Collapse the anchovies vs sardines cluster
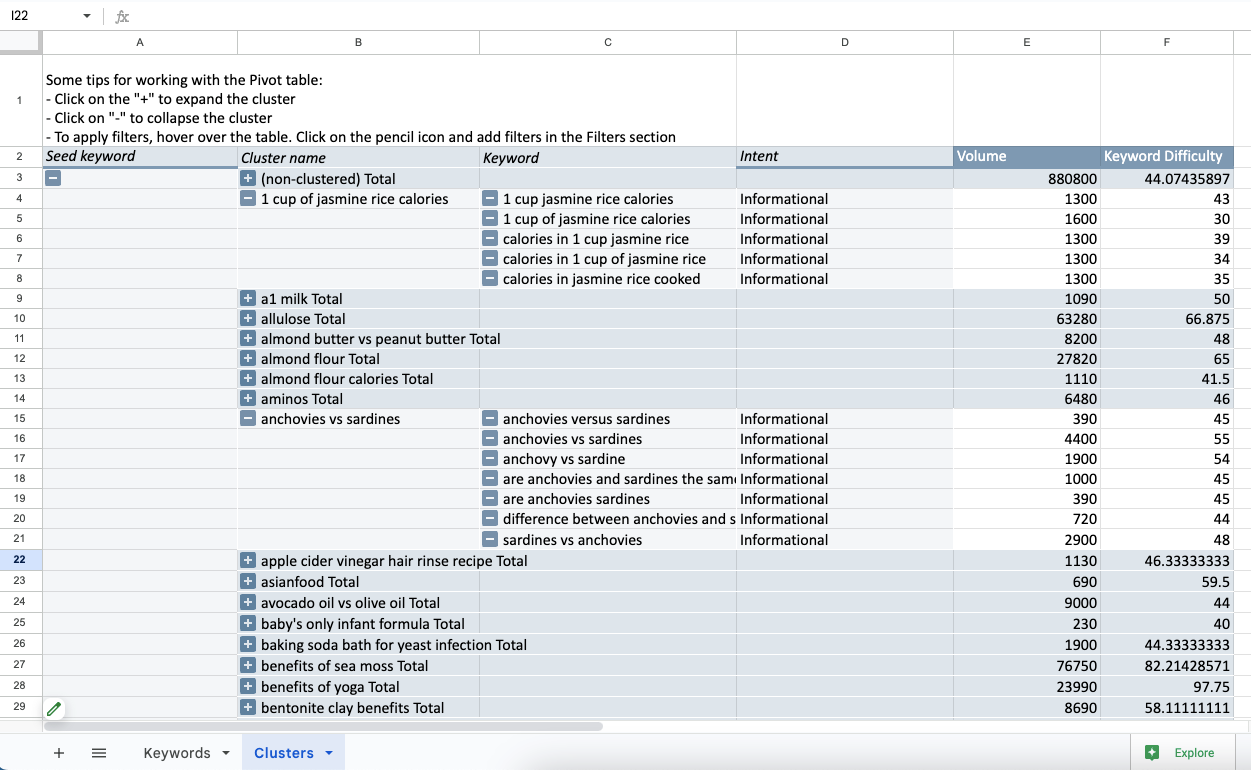 coord(248,418)
